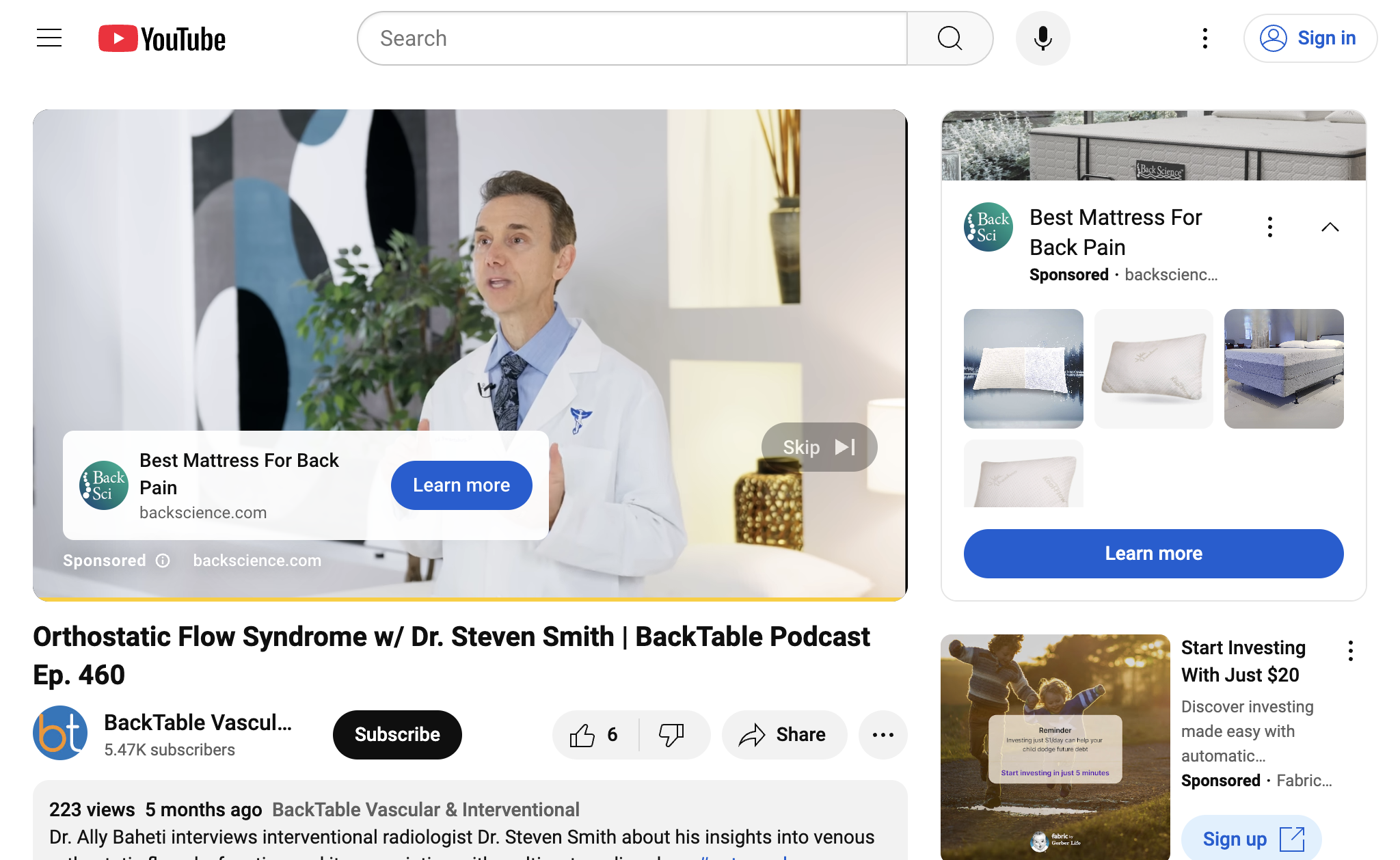
Task: Click Sign up on Fabric ad
Action: point(1252,838)
